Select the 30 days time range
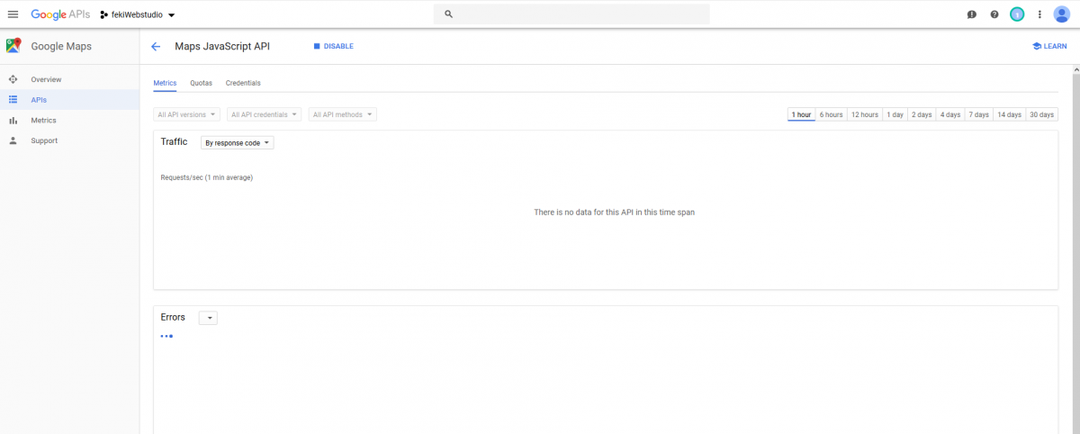Screen dimensions: 1080x434 (x=1041, y=114)
